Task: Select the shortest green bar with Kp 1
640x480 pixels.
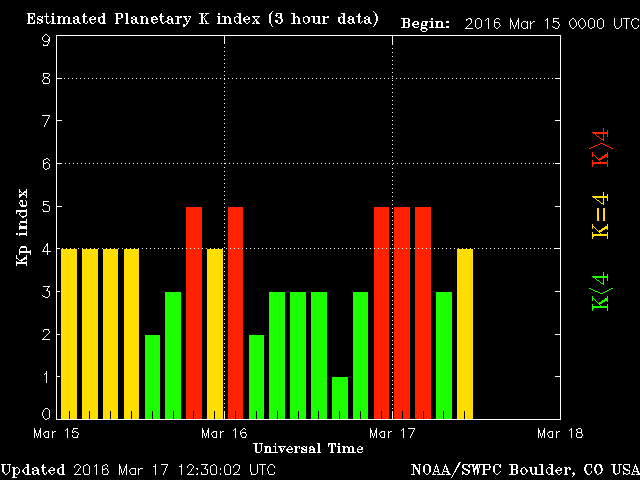Action: tap(340, 397)
